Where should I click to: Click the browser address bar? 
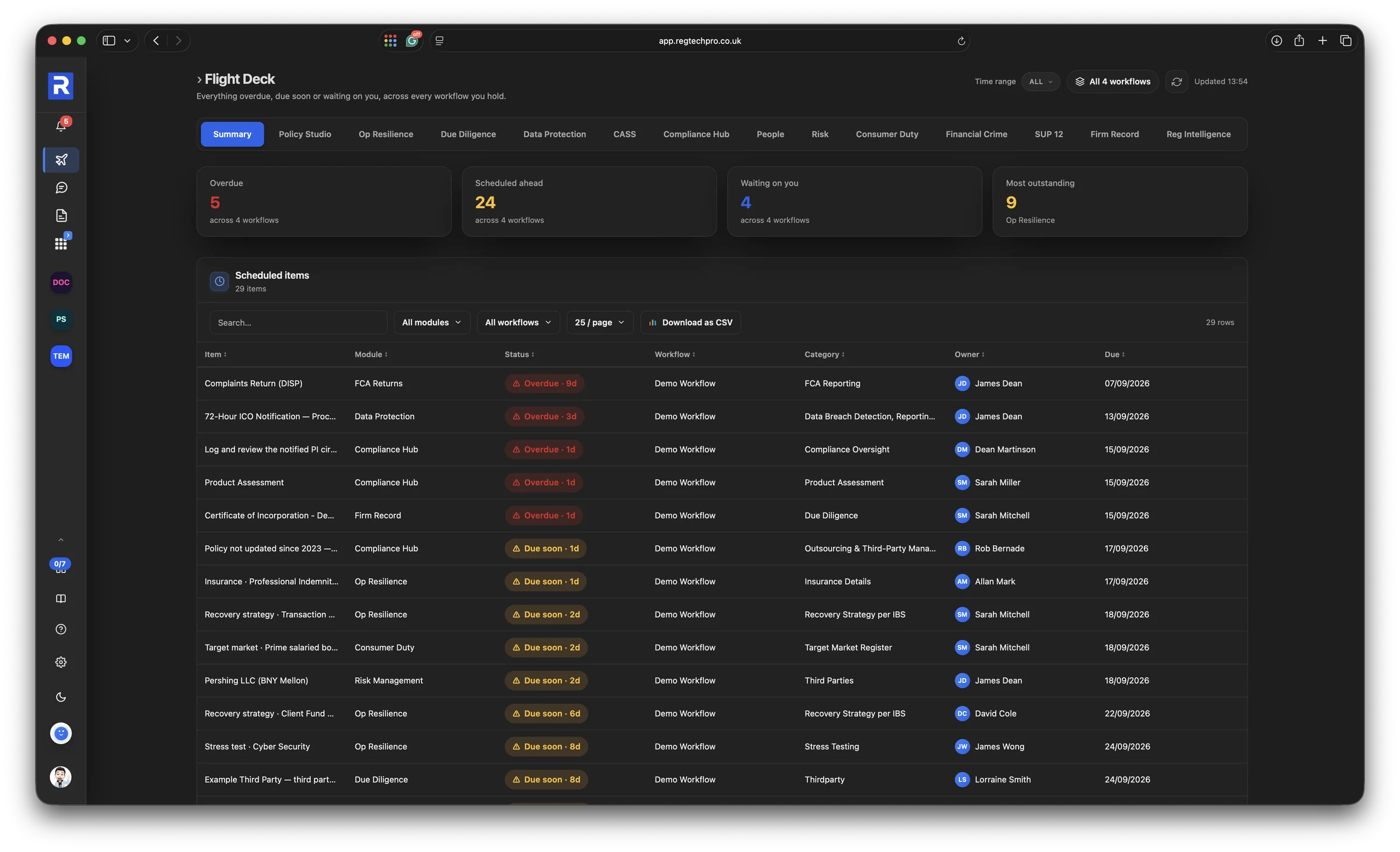699,41
